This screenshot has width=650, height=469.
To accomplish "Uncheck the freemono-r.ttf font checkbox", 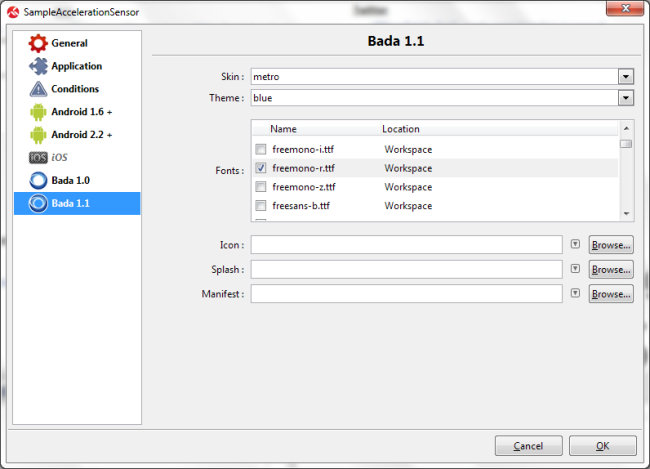I will point(261,168).
